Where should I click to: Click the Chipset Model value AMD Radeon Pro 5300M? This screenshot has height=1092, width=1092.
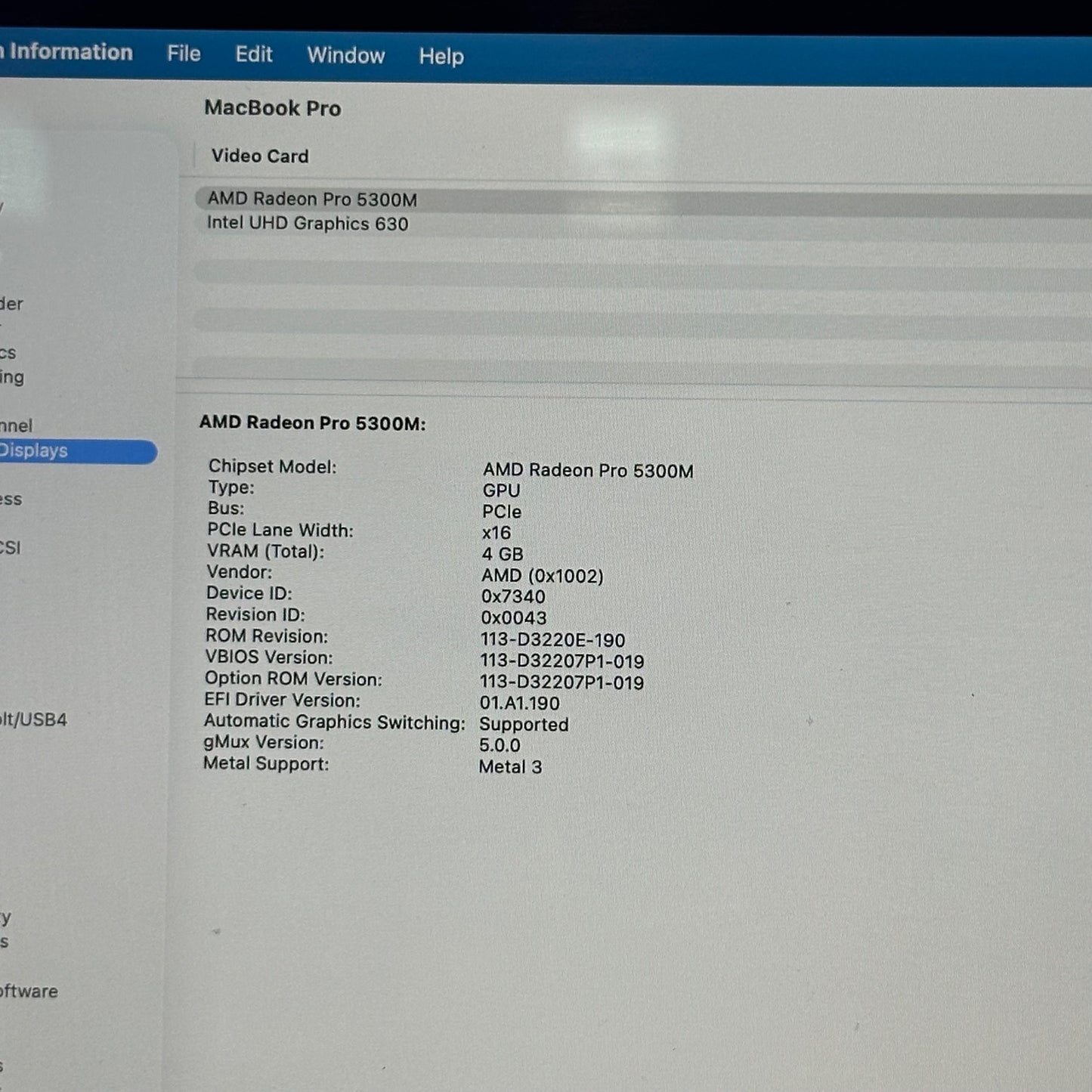[588, 471]
